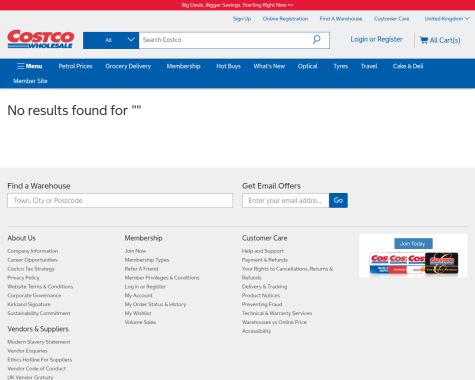Screen dimensions: 475x380
Task: Open Kirkland Signature link
Action: coord(29,304)
